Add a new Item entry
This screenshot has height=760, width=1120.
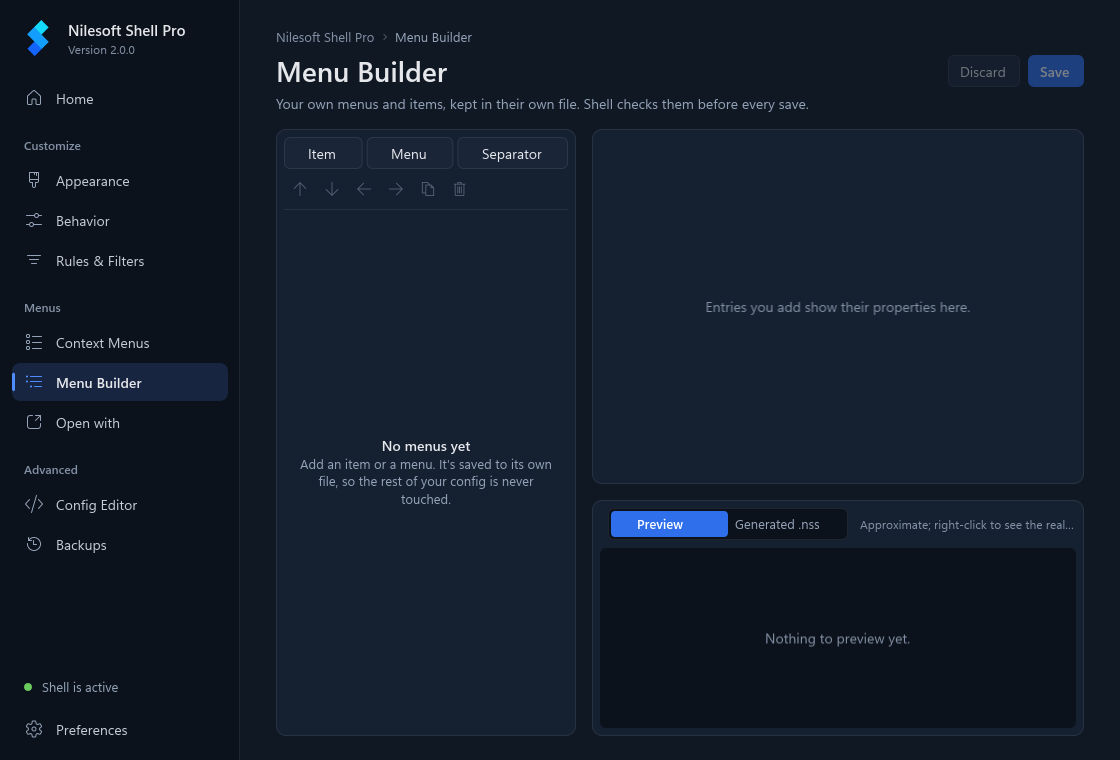pos(323,154)
